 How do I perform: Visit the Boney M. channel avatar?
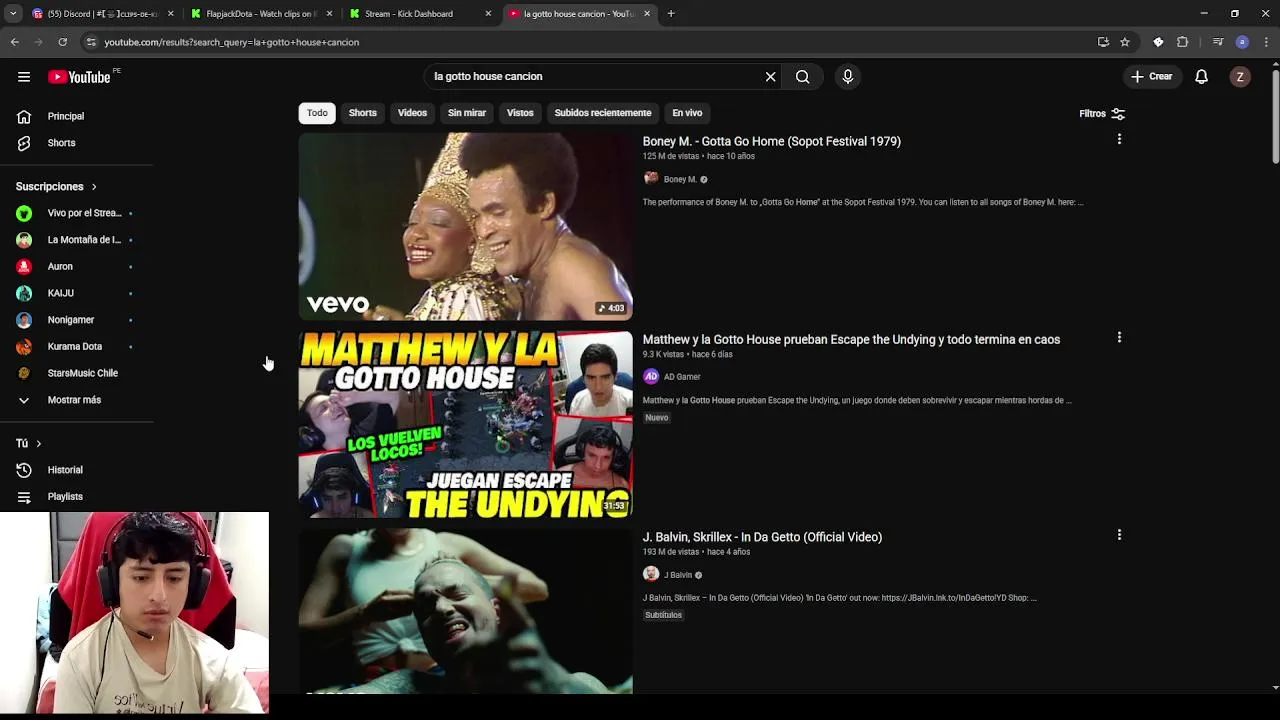click(651, 179)
